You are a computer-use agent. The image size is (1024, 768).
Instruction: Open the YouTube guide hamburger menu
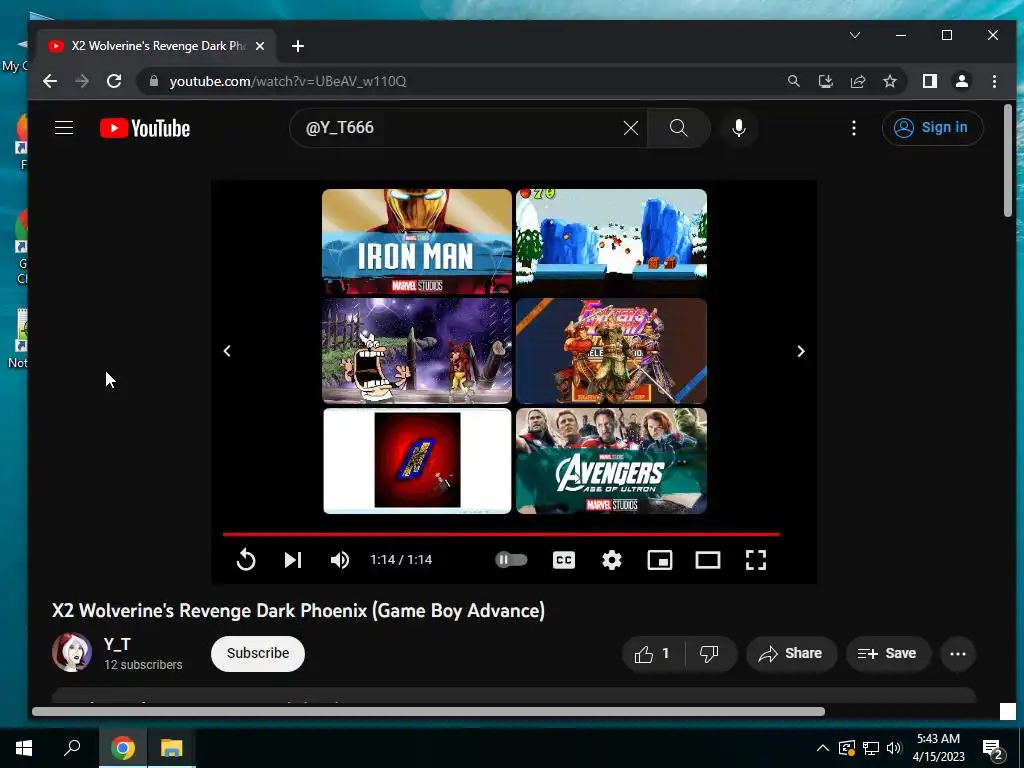click(x=64, y=127)
